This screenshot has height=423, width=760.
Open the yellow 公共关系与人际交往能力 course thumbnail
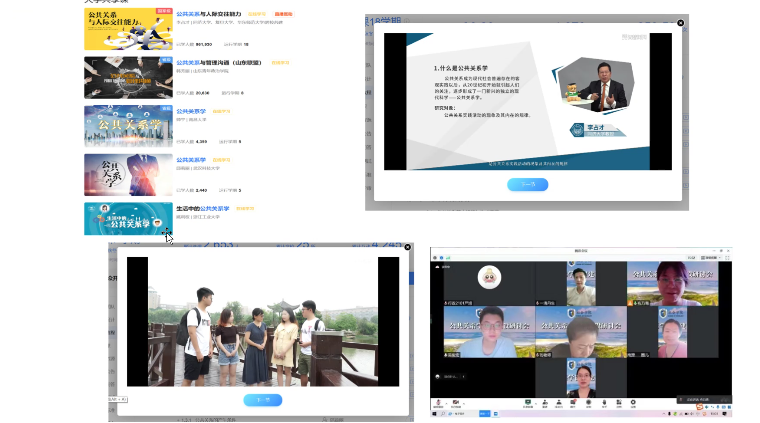[128, 29]
